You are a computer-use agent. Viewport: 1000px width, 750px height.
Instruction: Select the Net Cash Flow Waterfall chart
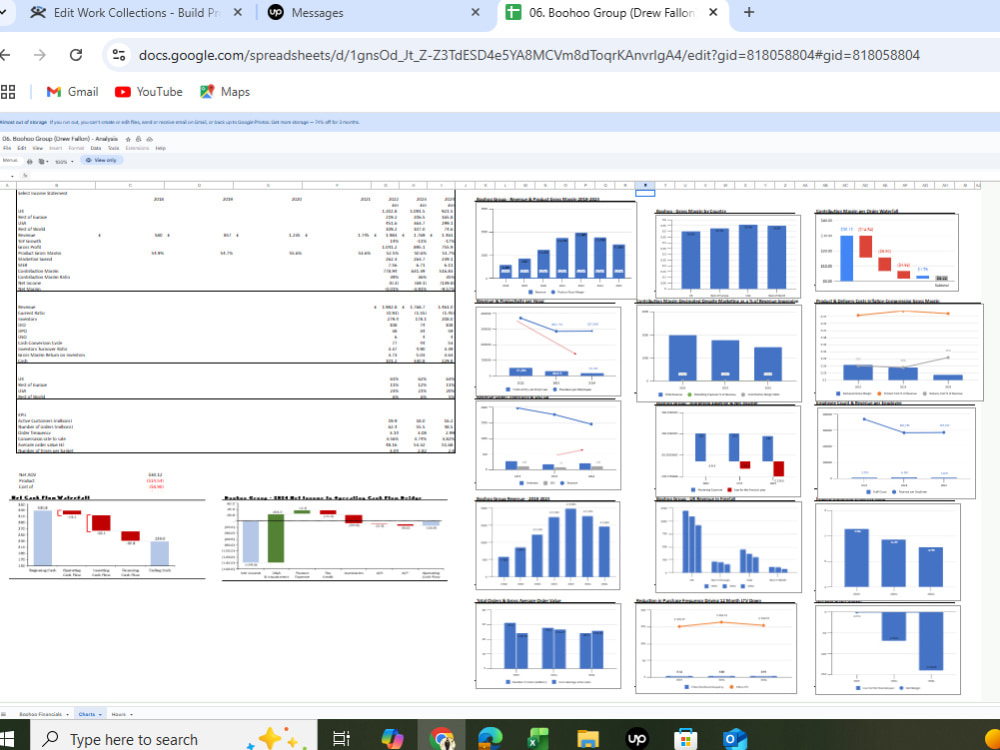point(107,539)
